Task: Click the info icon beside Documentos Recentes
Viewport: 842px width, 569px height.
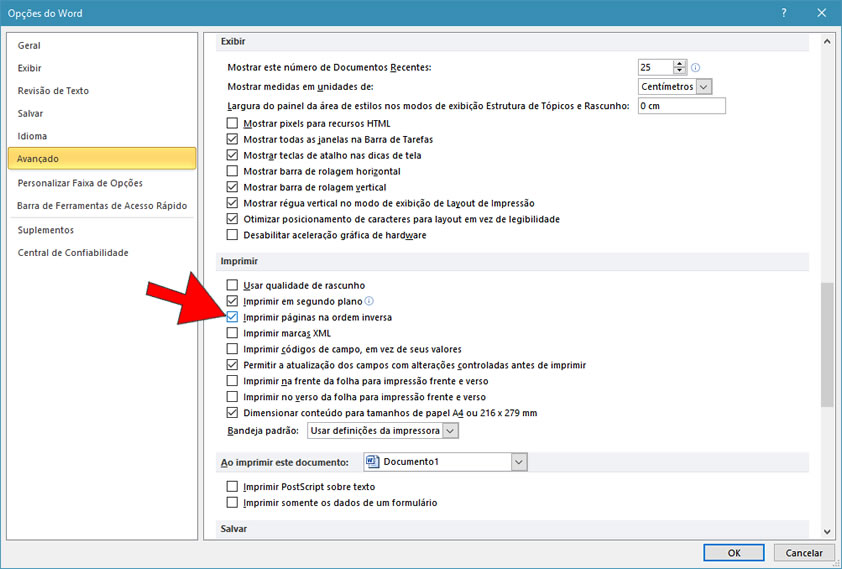Action: 695,68
